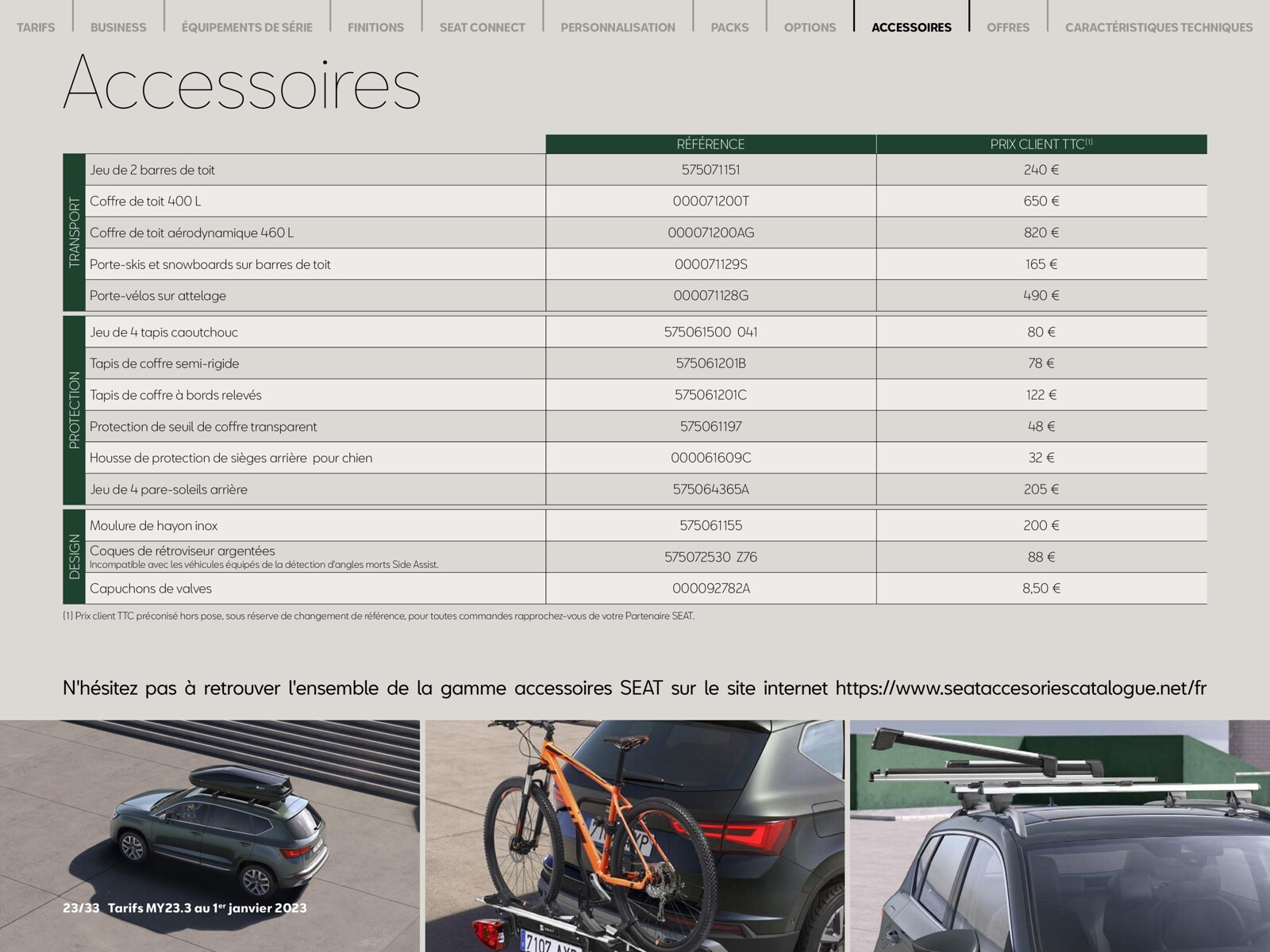
Task: Go to the FINITIONS tab
Action: click(375, 27)
